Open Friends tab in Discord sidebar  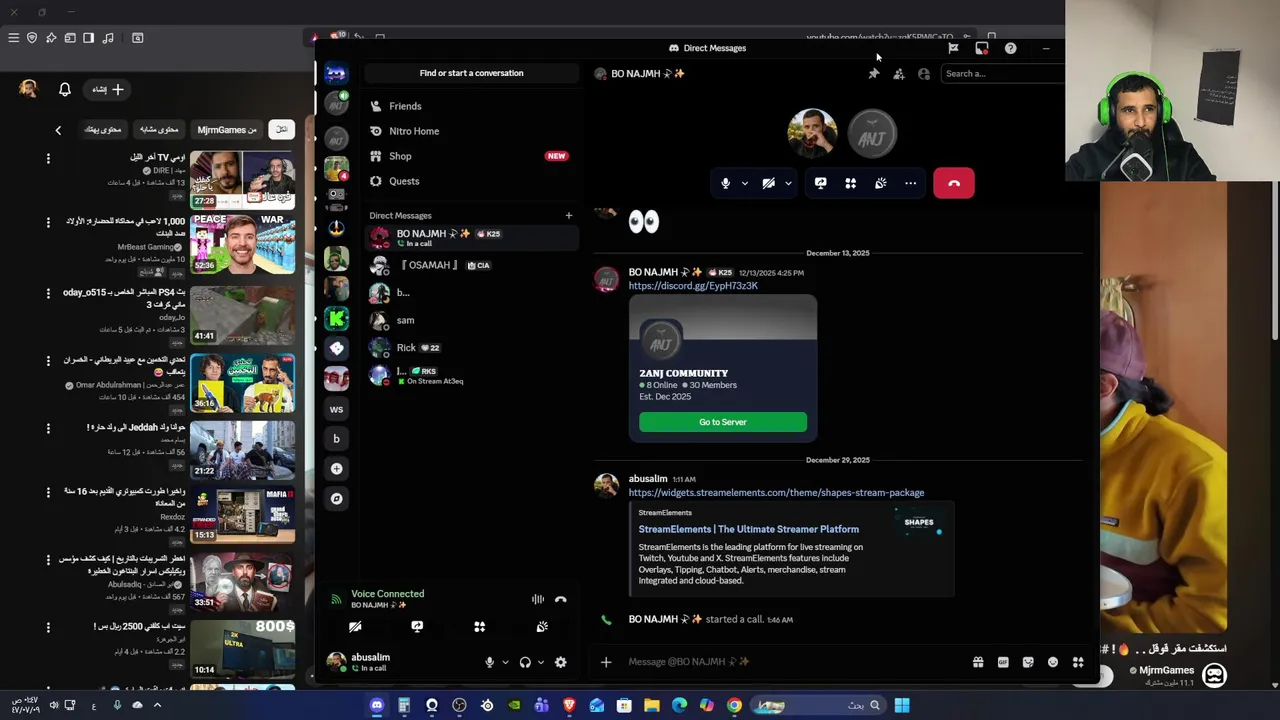pos(471,106)
